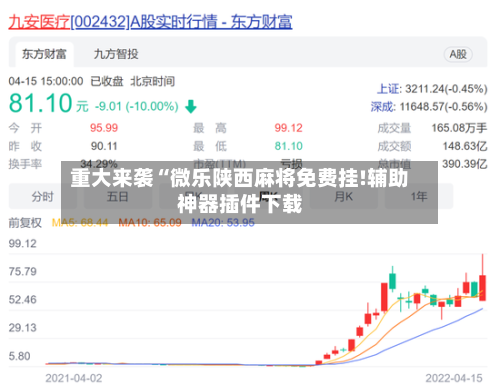This screenshot has width=500, height=385.
Task: Open the 九安医疗[002432]A股实时行情 title link
Action: pyautogui.click(x=150, y=22)
